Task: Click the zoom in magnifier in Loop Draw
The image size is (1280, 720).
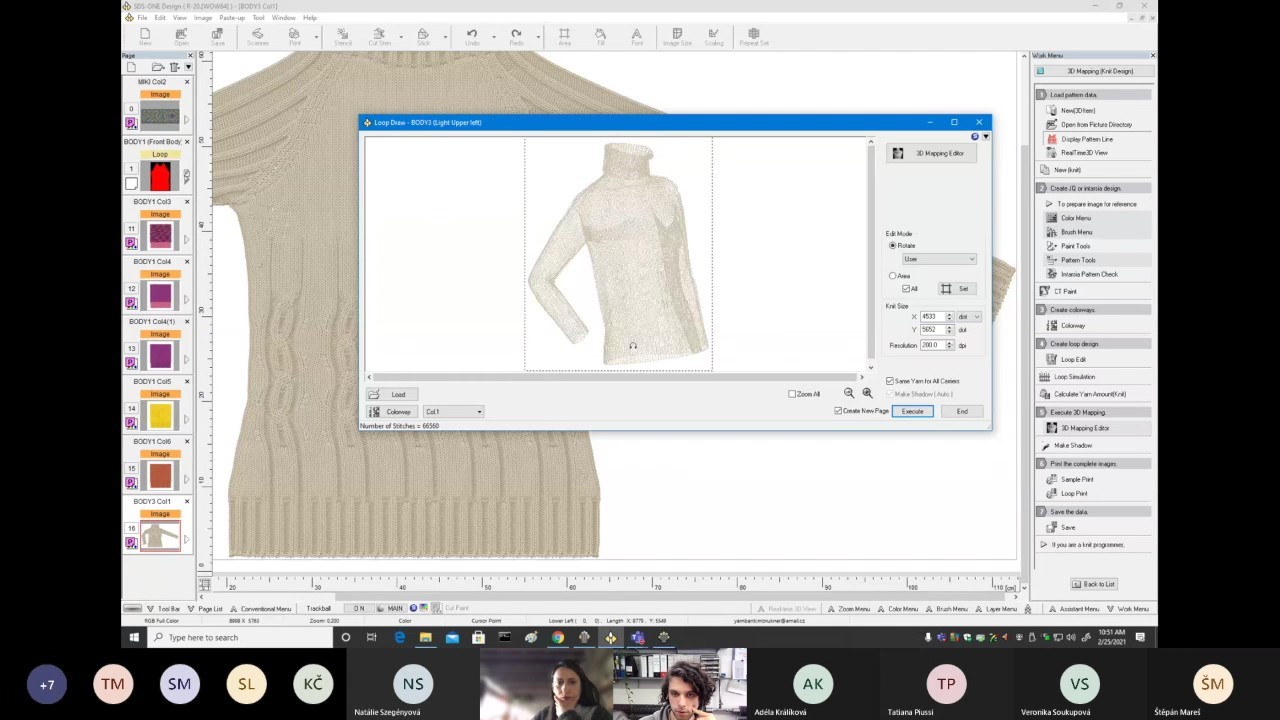Action: (x=867, y=394)
